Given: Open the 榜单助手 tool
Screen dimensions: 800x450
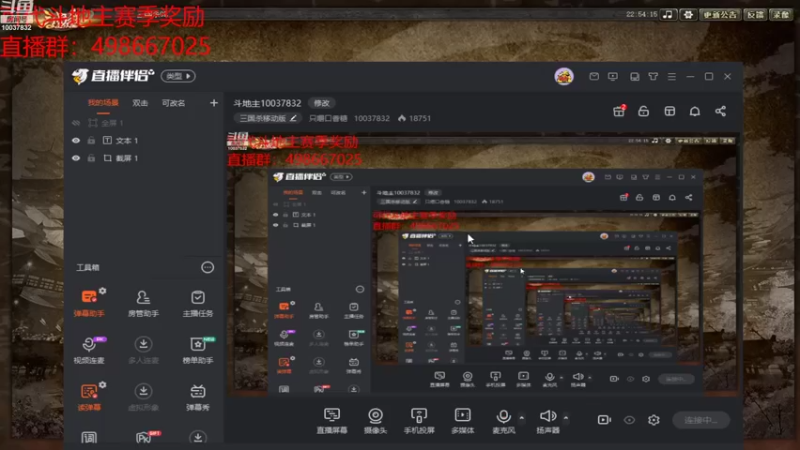Looking at the screenshot, I should pos(197,350).
